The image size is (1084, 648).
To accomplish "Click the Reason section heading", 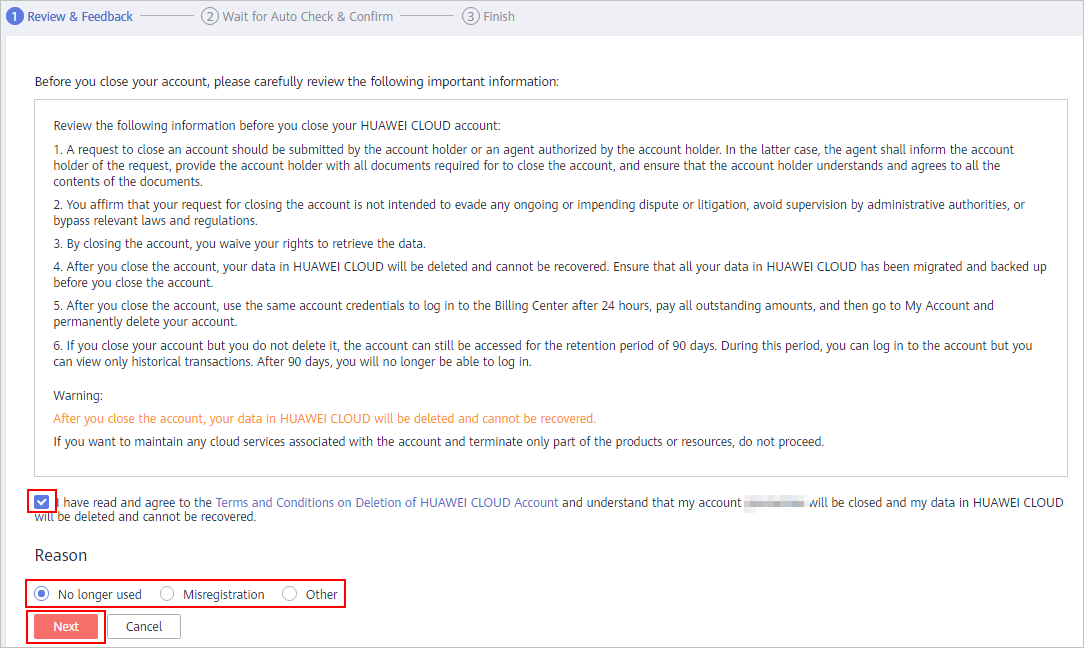I will pos(61,555).
